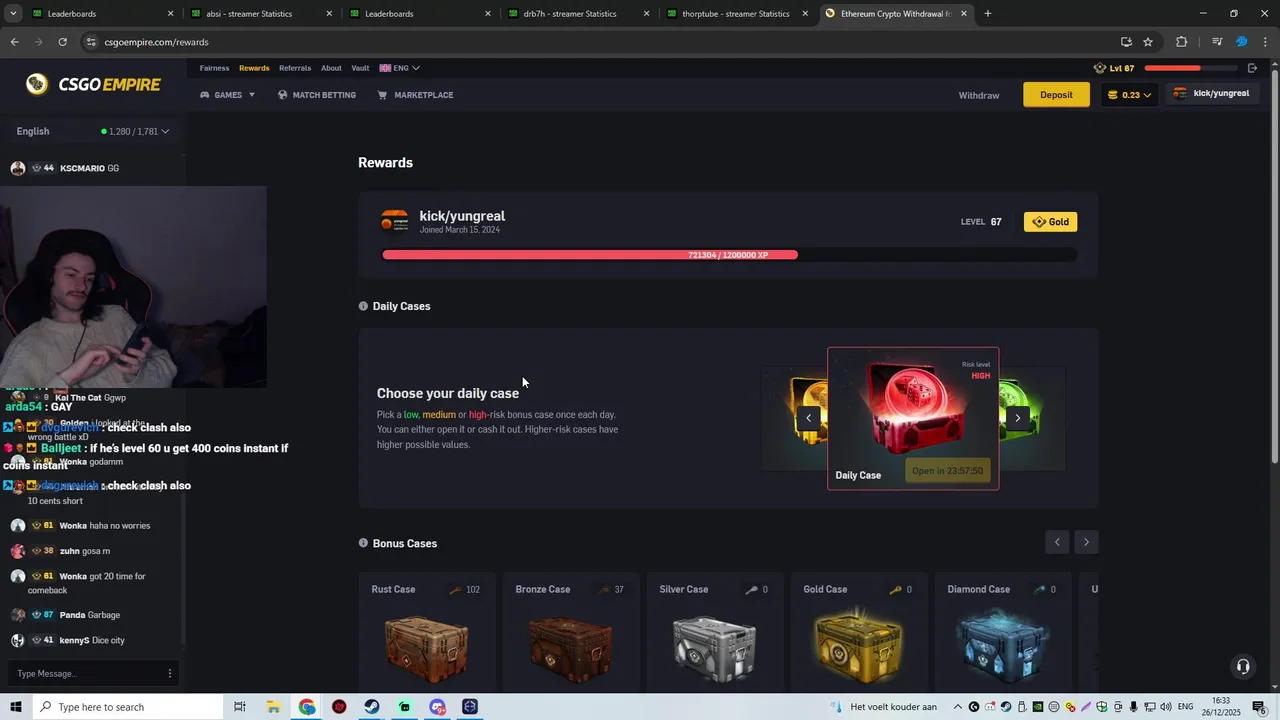Image resolution: width=1280 pixels, height=720 pixels.
Task: Click the Withdraw link
Action: (x=979, y=95)
